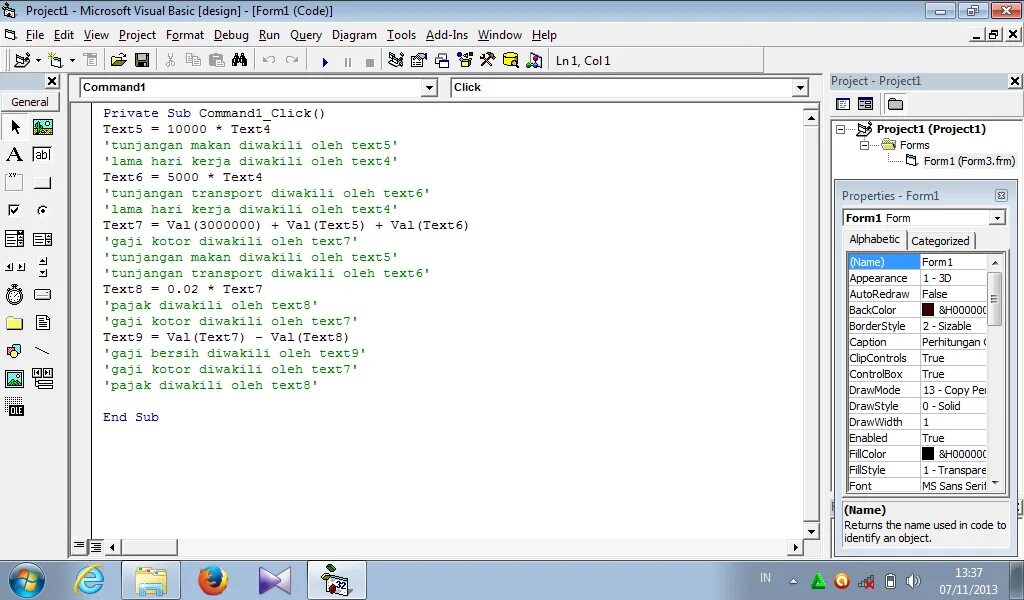Switch to the Categorized properties tab
Screen dimensions: 1024x600
[940, 241]
